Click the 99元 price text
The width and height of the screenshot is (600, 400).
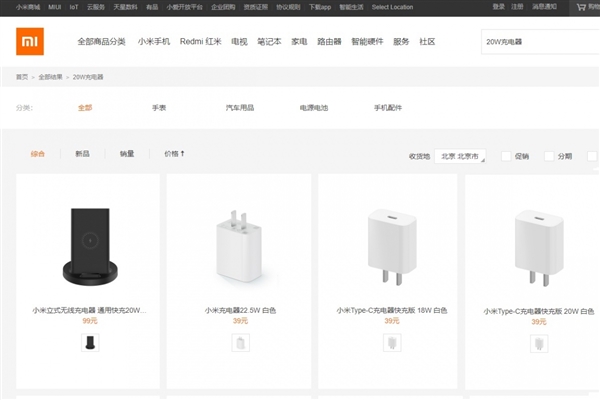(90, 321)
